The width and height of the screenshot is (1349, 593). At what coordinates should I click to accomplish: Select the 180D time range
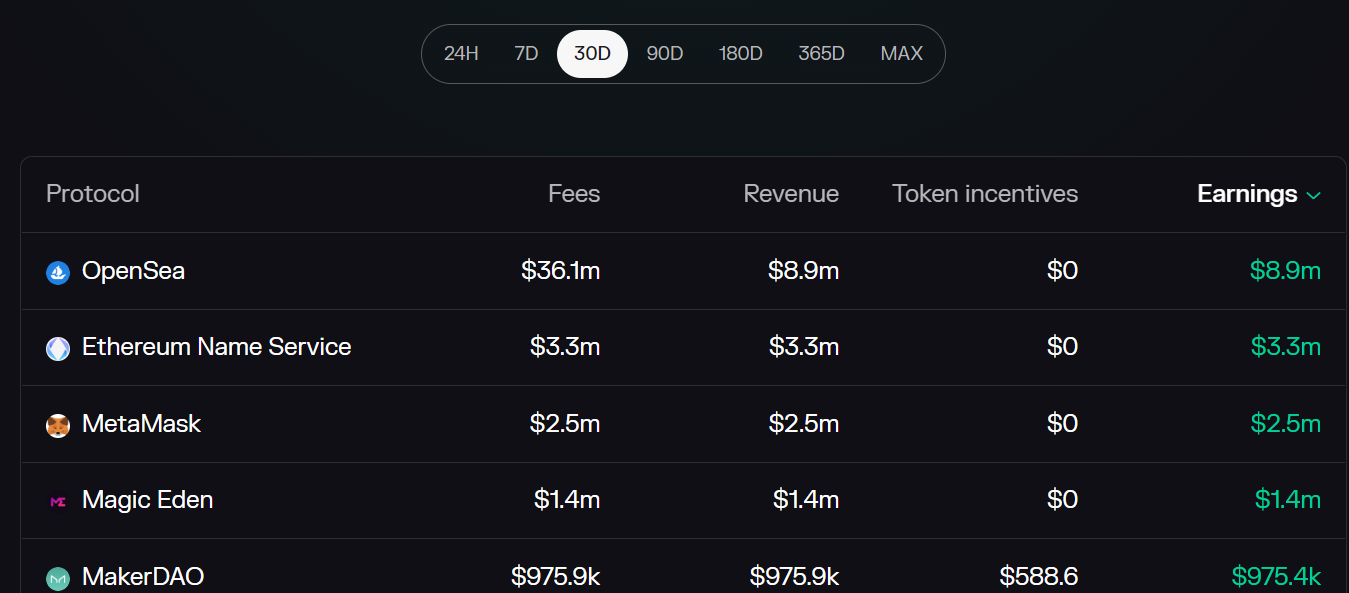(740, 54)
